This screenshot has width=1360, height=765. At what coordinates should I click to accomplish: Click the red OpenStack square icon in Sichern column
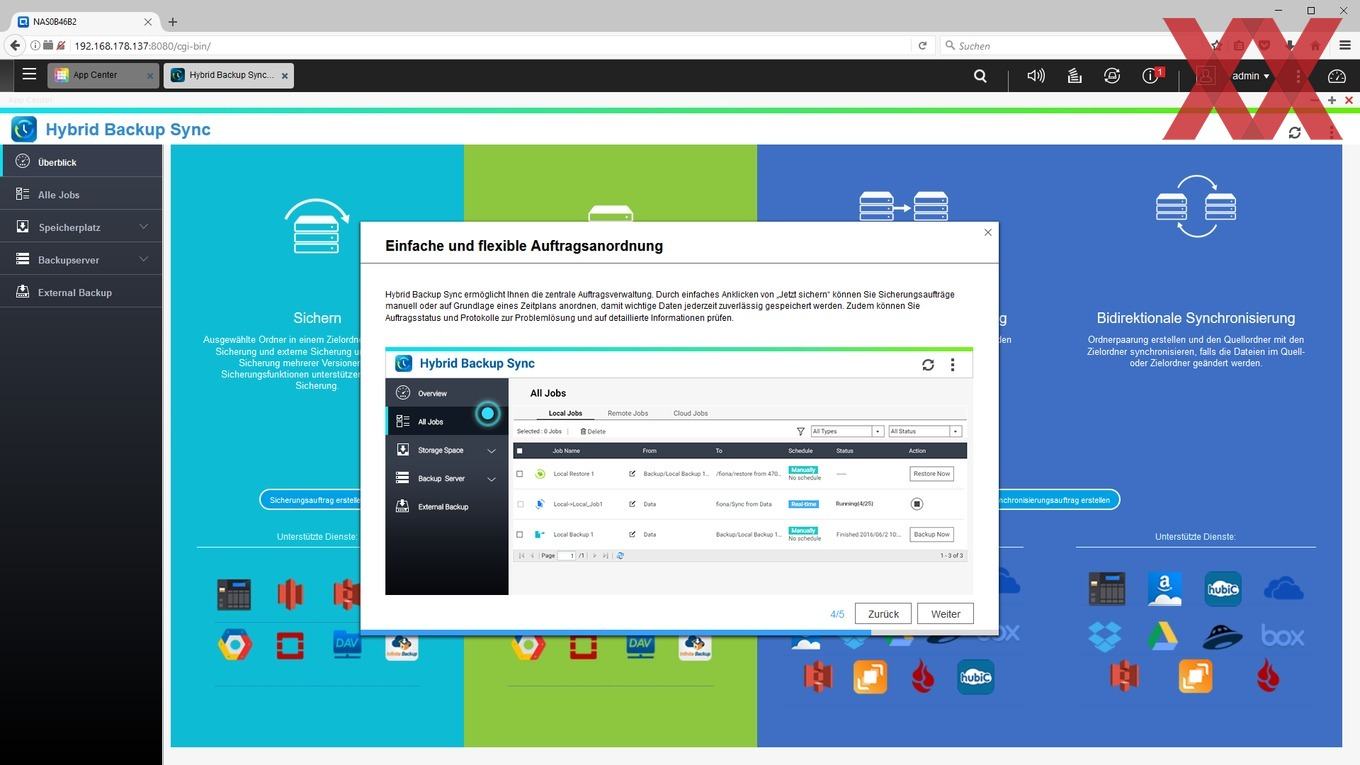point(290,645)
